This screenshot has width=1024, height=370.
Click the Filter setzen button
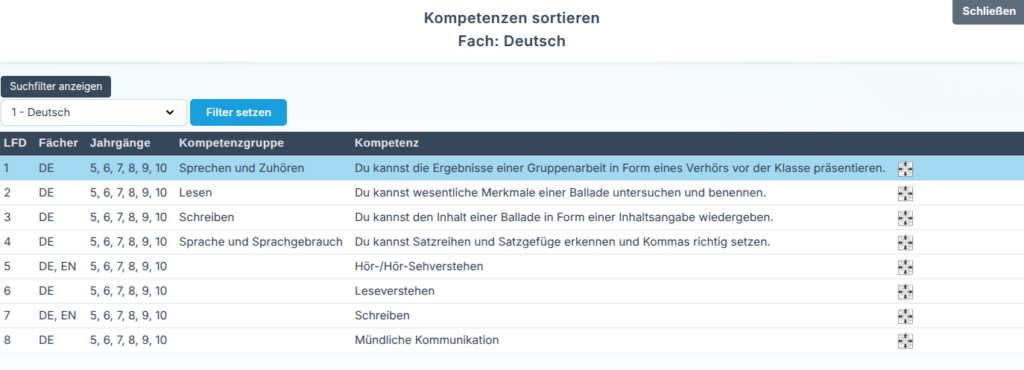pos(238,112)
